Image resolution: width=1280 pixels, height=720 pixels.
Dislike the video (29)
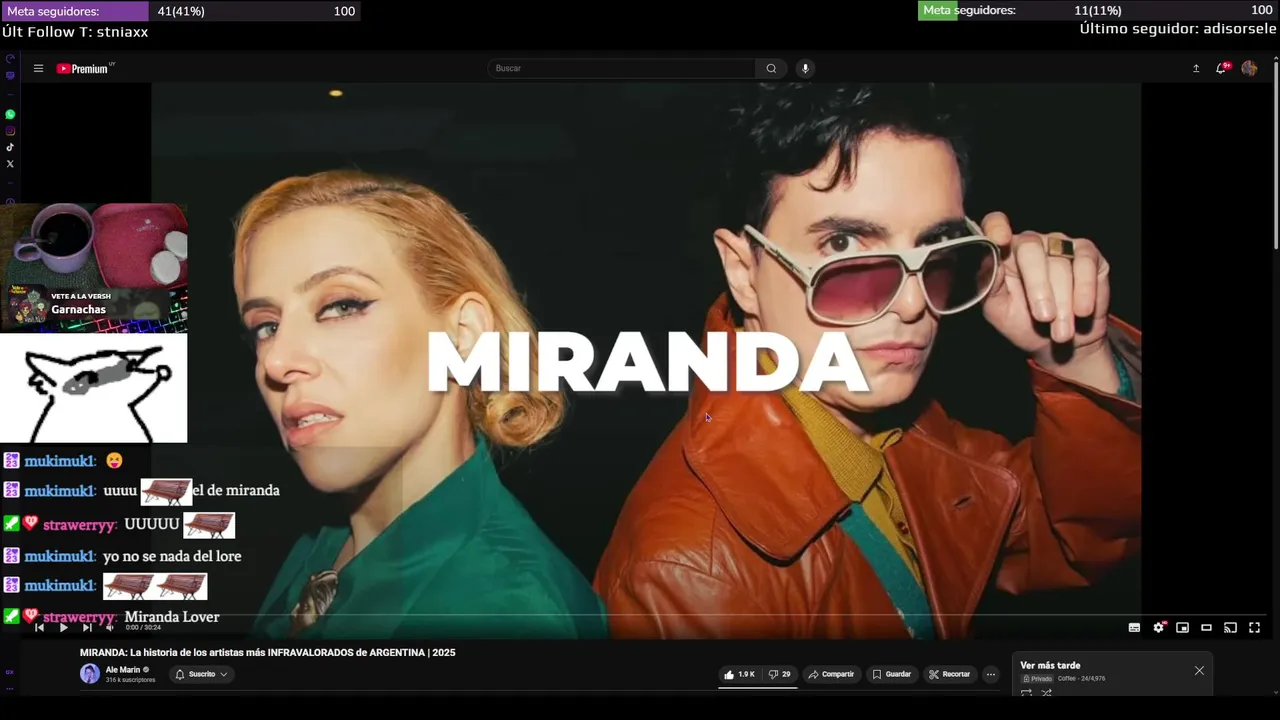(x=780, y=674)
